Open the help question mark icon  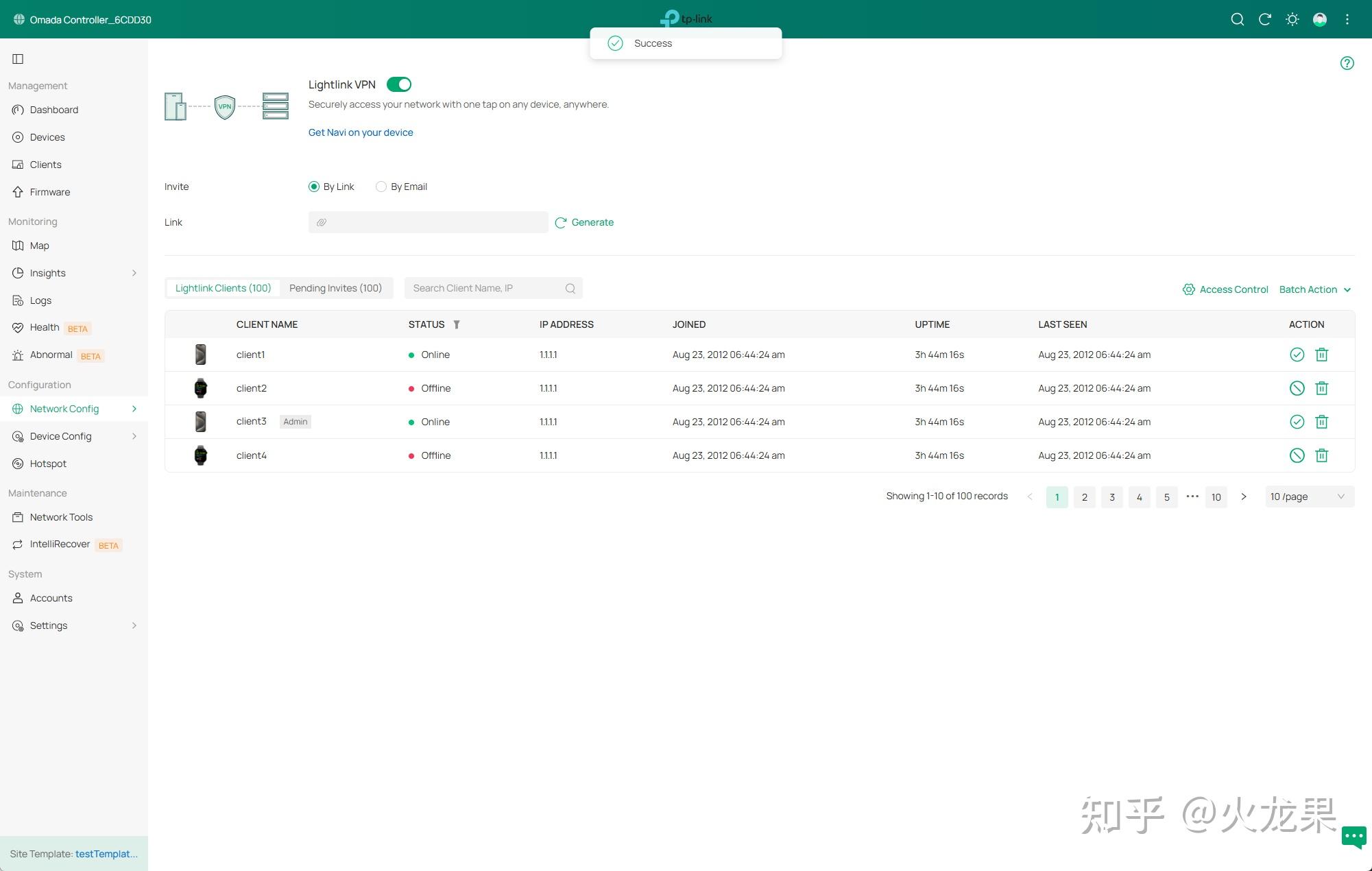coord(1347,63)
